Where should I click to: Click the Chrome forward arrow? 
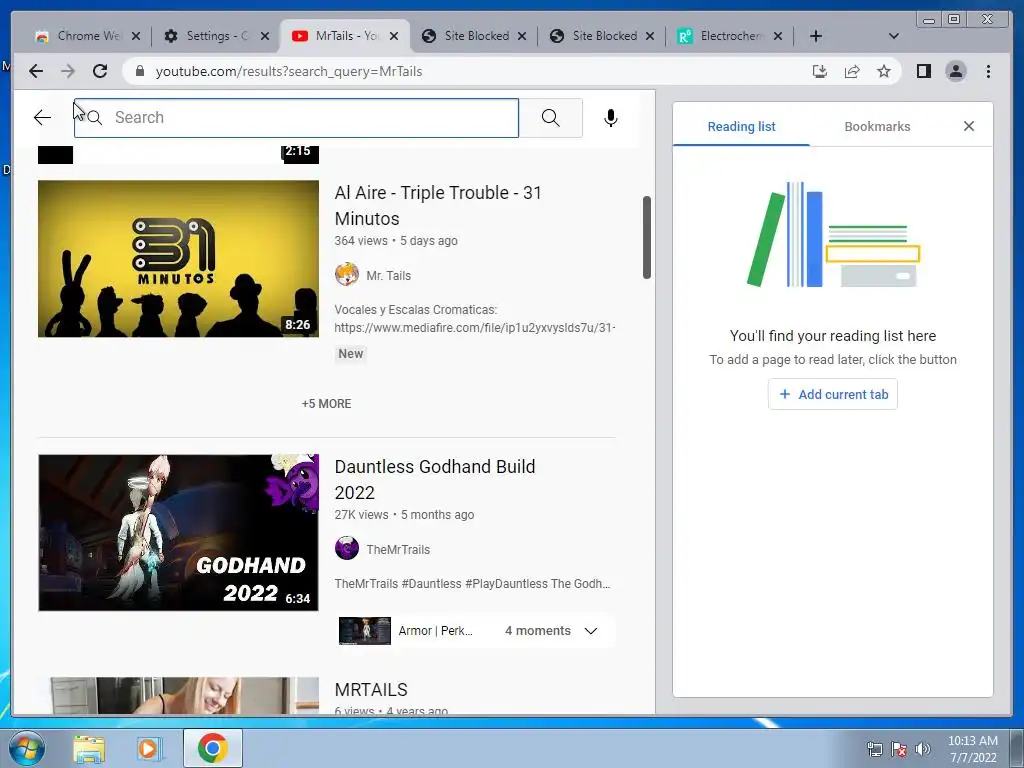coord(68,71)
